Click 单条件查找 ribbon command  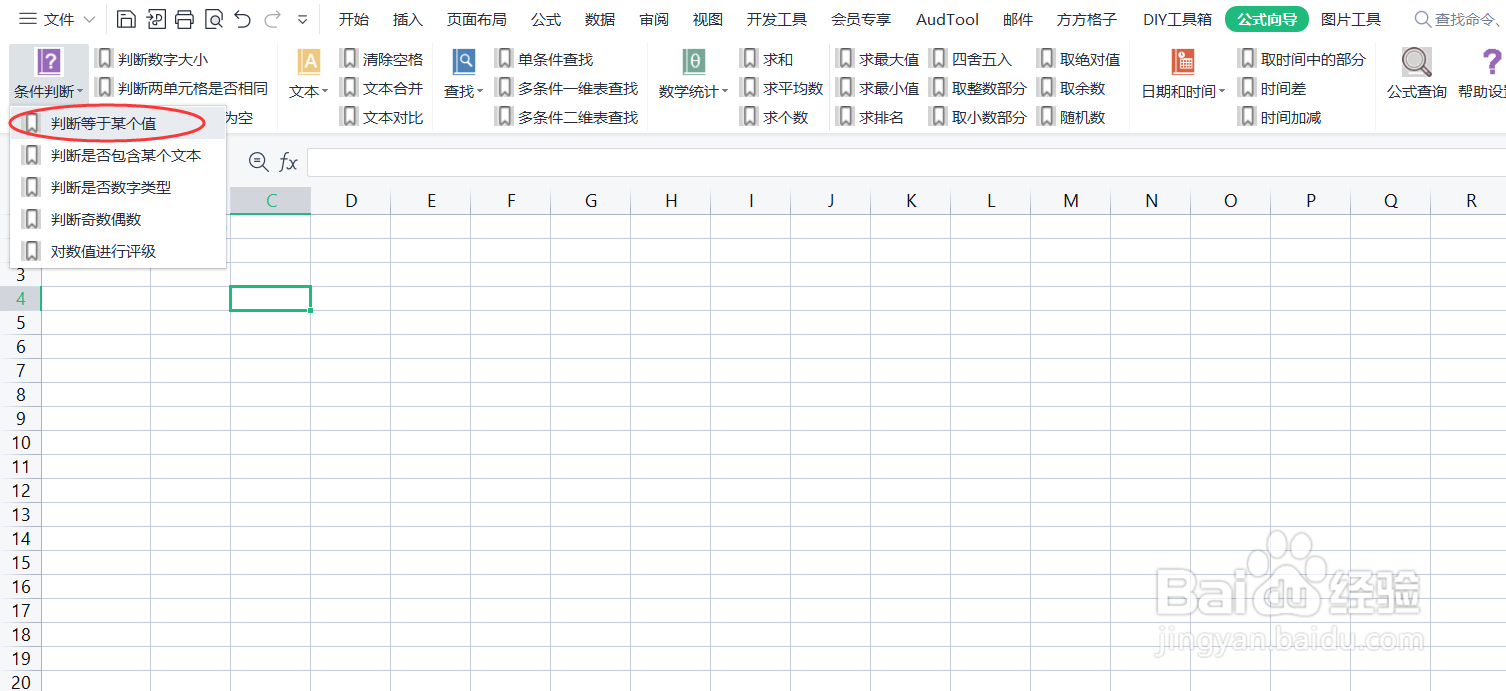coord(545,60)
